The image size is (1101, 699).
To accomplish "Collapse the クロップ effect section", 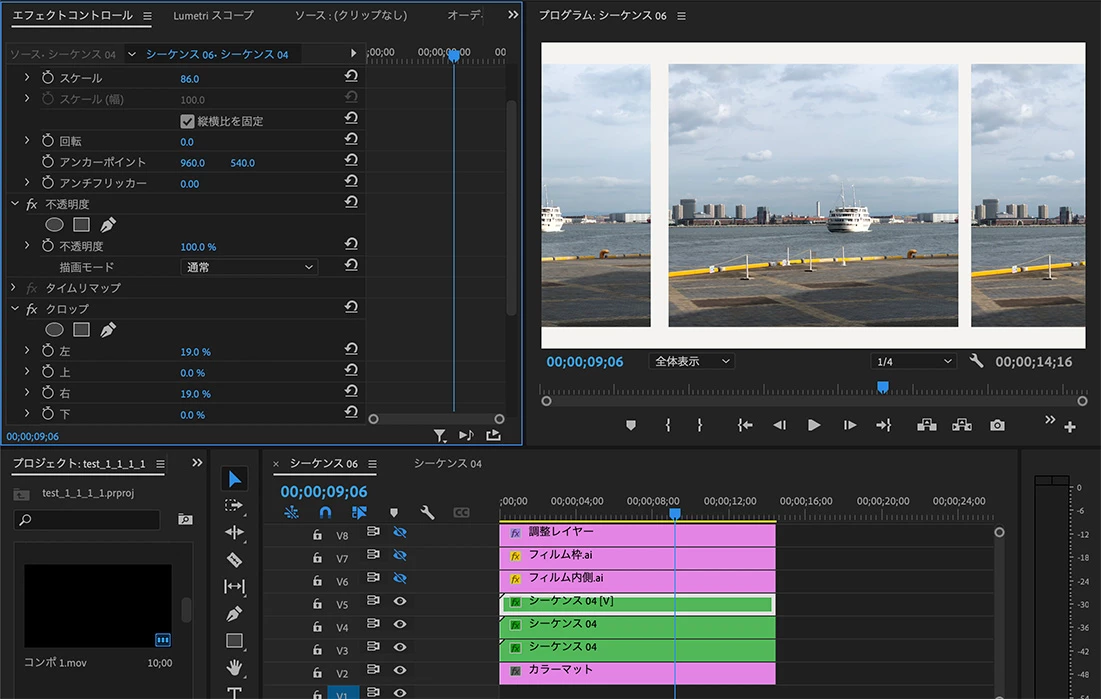I will 15,309.
